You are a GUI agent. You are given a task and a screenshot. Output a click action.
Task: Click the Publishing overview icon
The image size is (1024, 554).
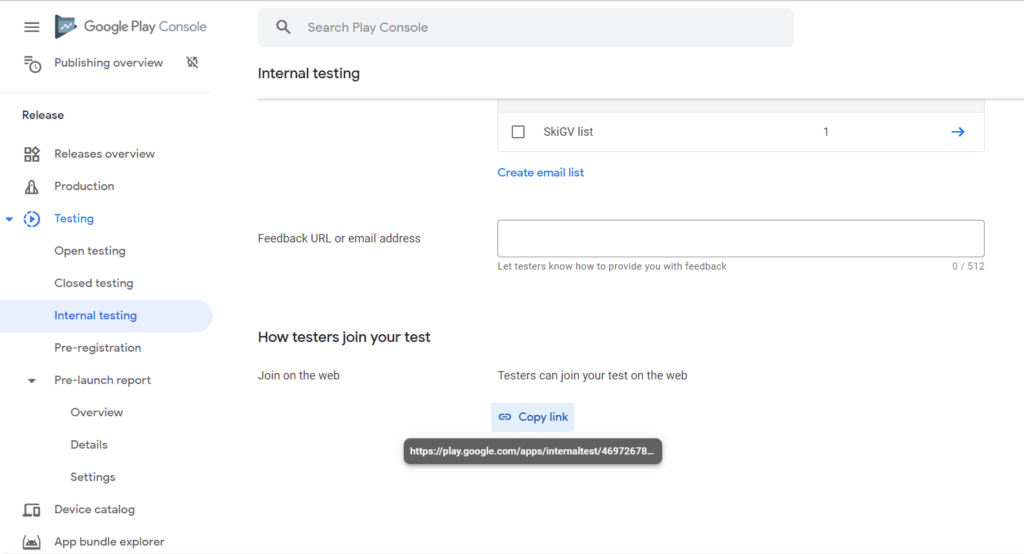point(32,63)
